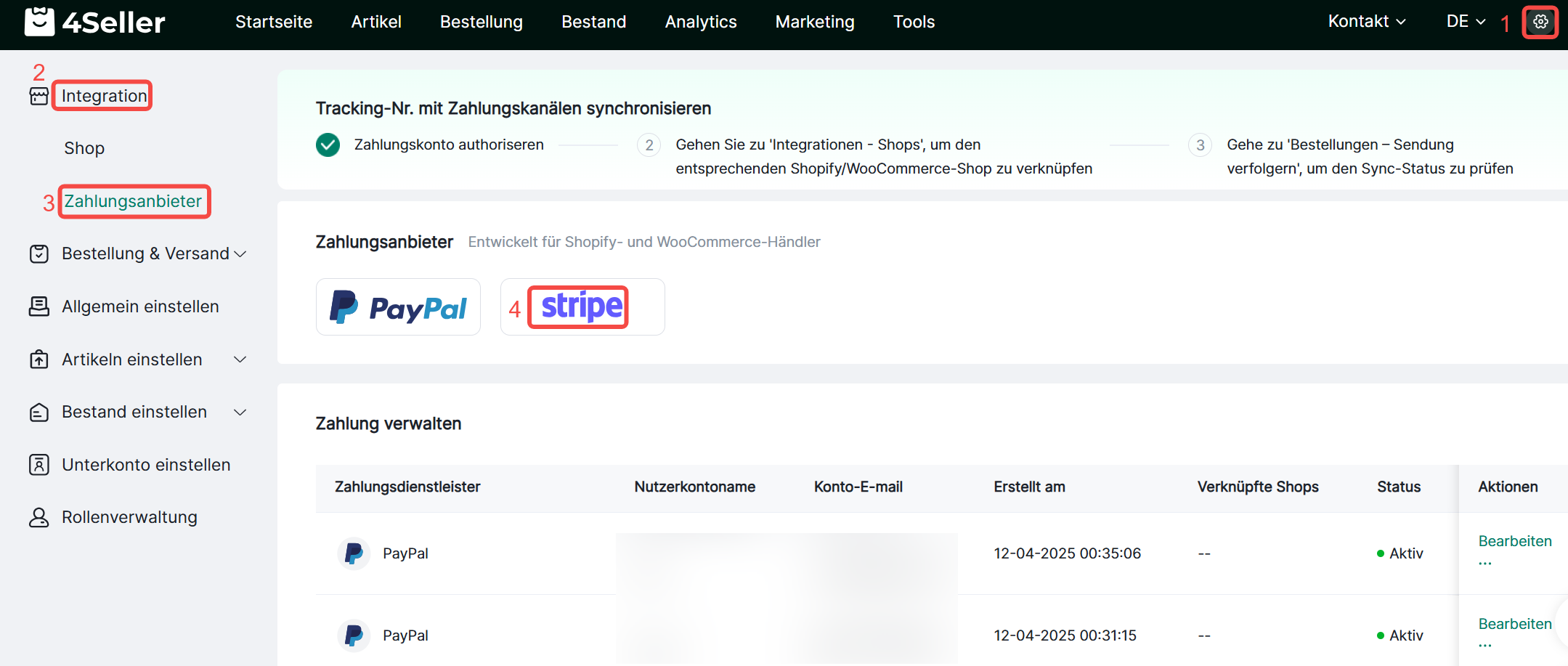Select the PayPal payment provider card
Viewport: 1568px width, 666px height.
coord(398,307)
